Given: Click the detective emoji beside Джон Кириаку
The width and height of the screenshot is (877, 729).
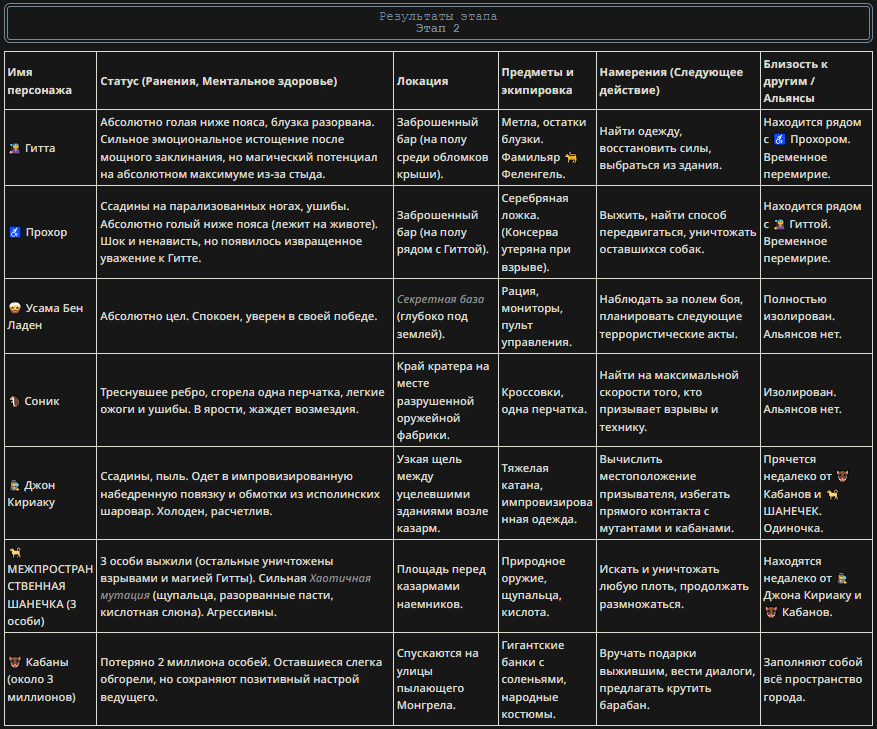Looking at the screenshot, I should point(15,485).
